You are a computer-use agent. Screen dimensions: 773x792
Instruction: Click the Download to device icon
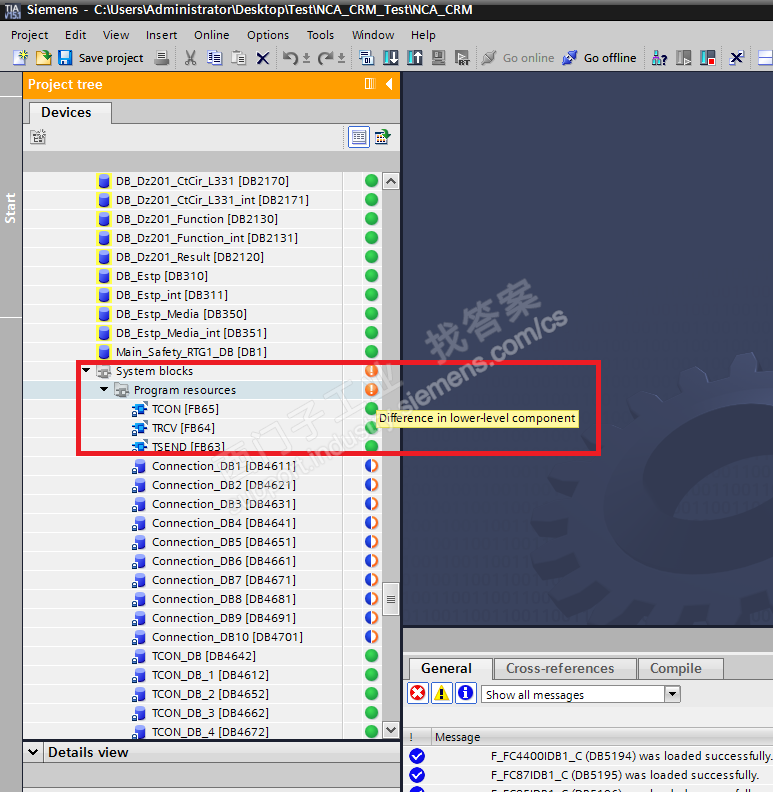click(x=391, y=58)
